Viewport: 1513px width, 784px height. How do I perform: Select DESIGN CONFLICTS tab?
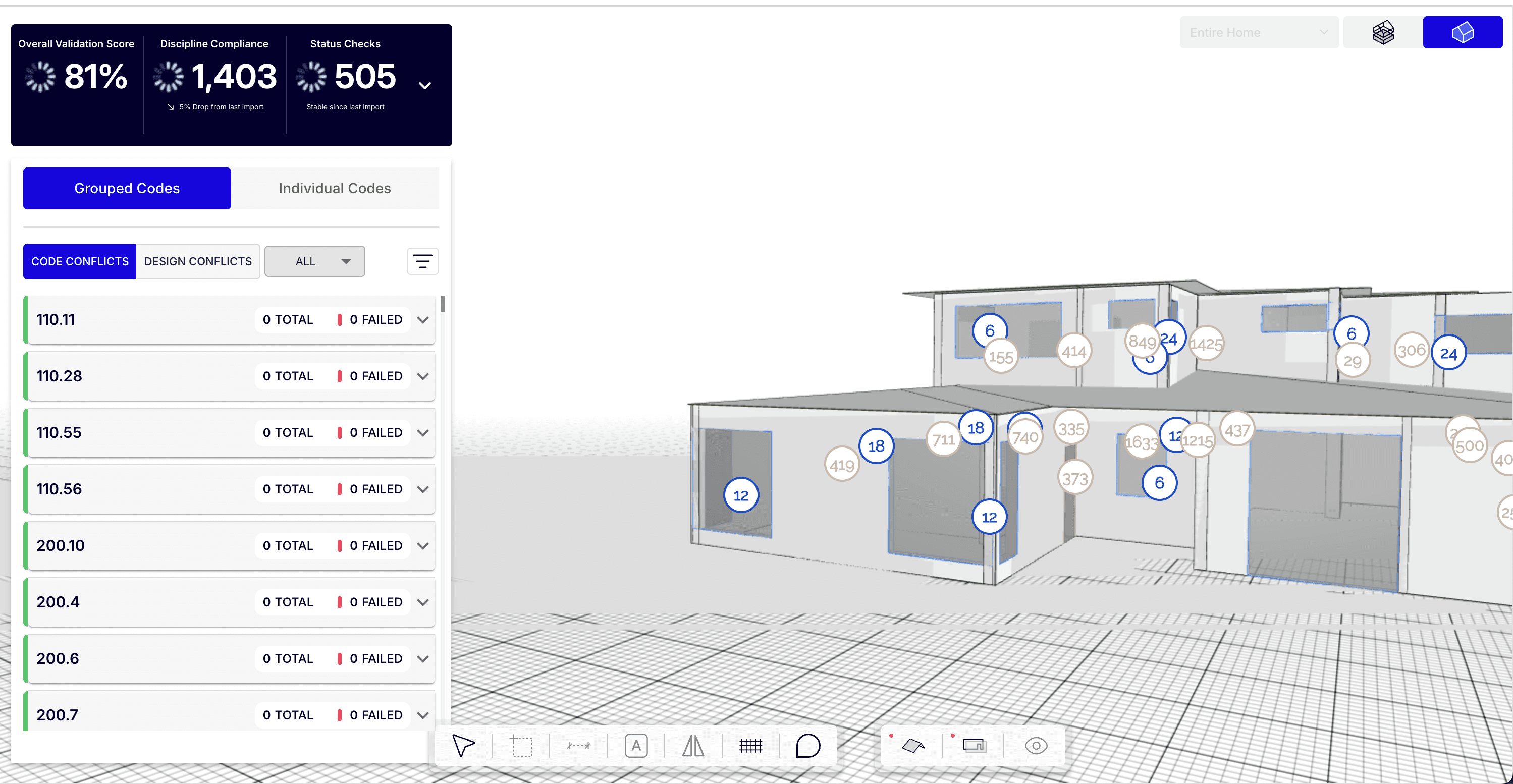tap(198, 261)
